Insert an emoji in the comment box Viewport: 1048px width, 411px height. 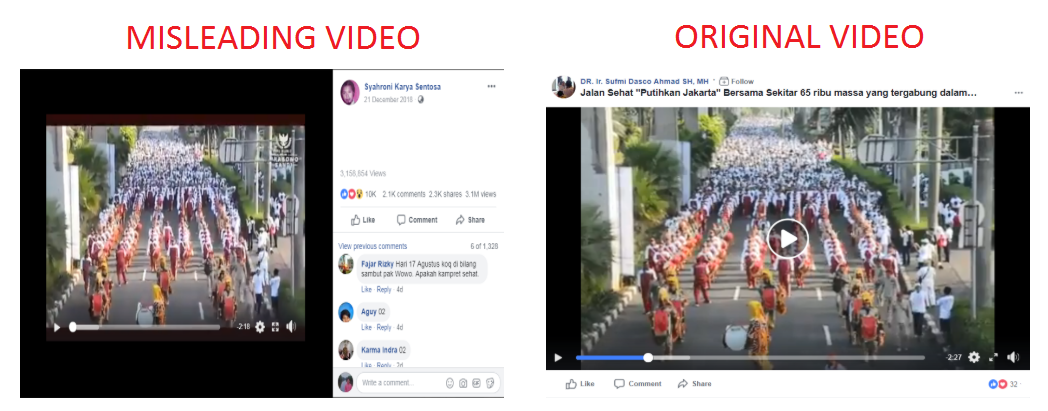(450, 383)
